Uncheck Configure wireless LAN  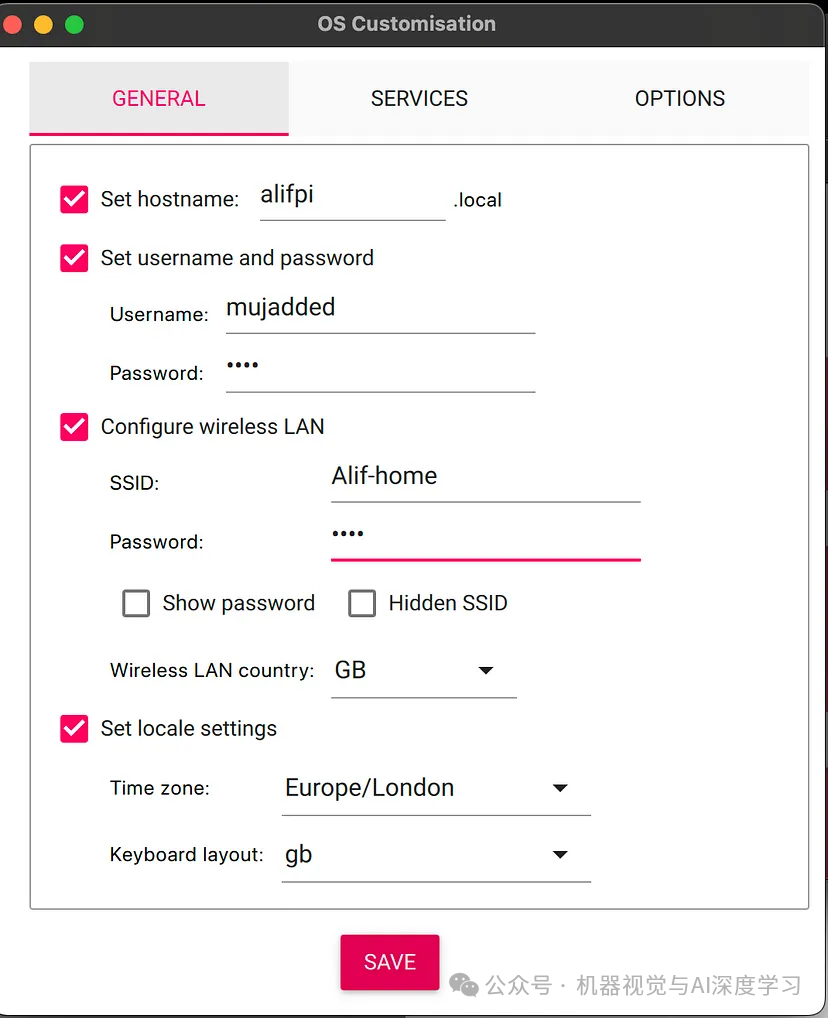[73, 427]
